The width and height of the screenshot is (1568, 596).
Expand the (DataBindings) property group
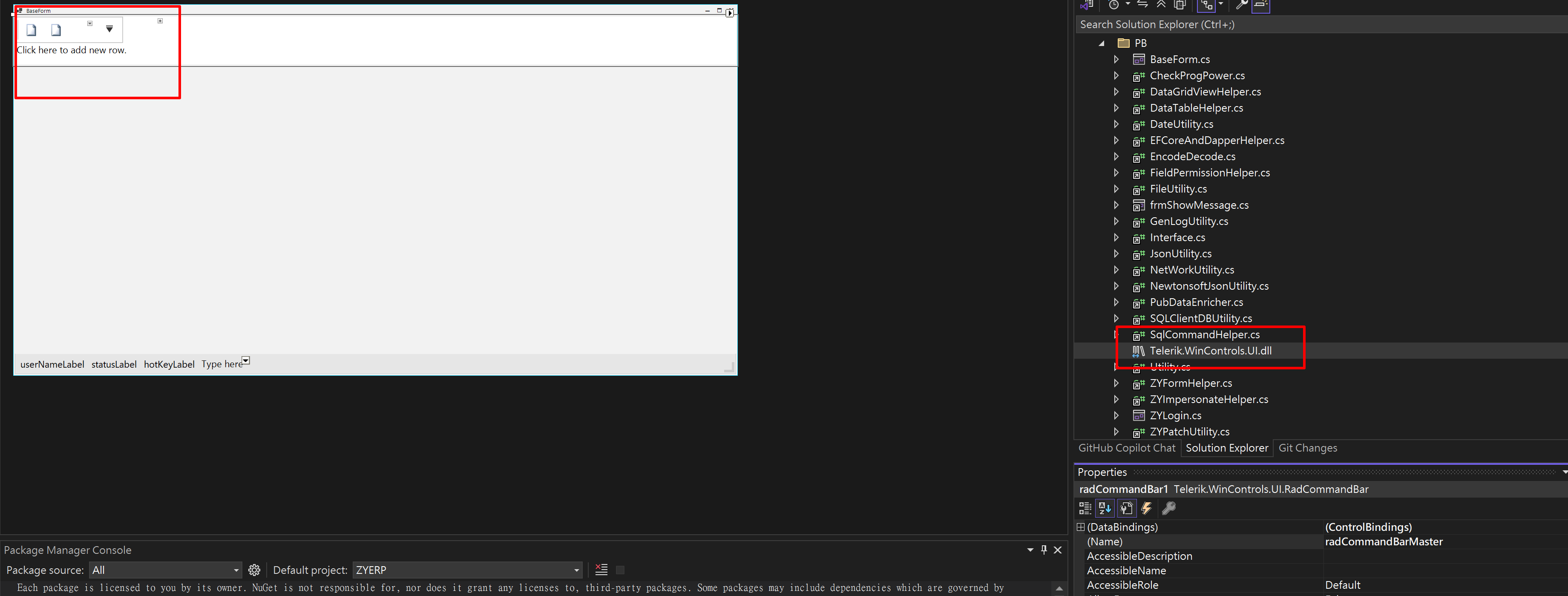pos(1081,527)
